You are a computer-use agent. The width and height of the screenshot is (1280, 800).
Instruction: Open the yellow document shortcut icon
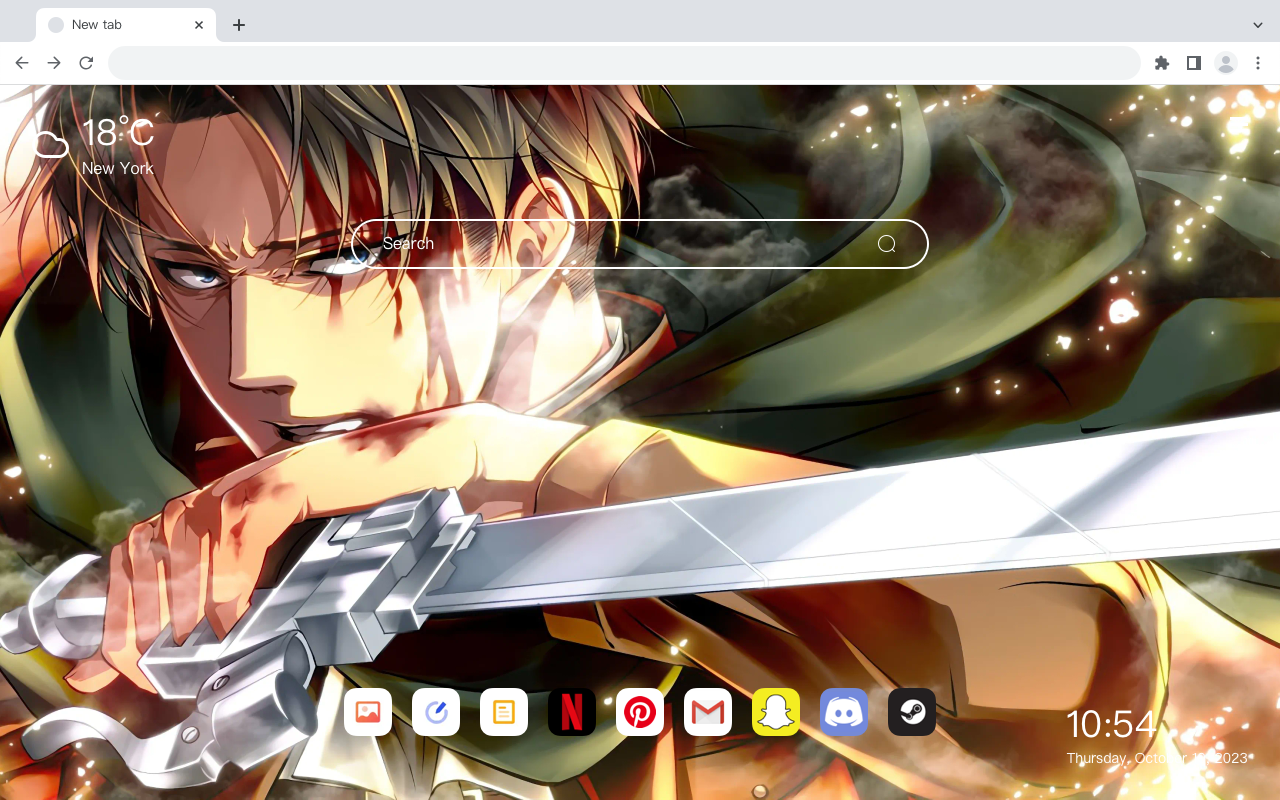click(504, 712)
